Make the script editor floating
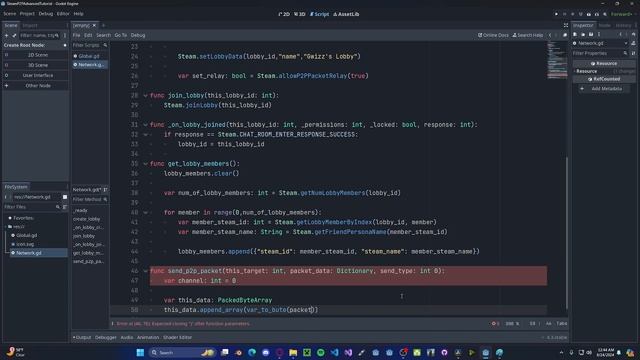 coord(565,35)
